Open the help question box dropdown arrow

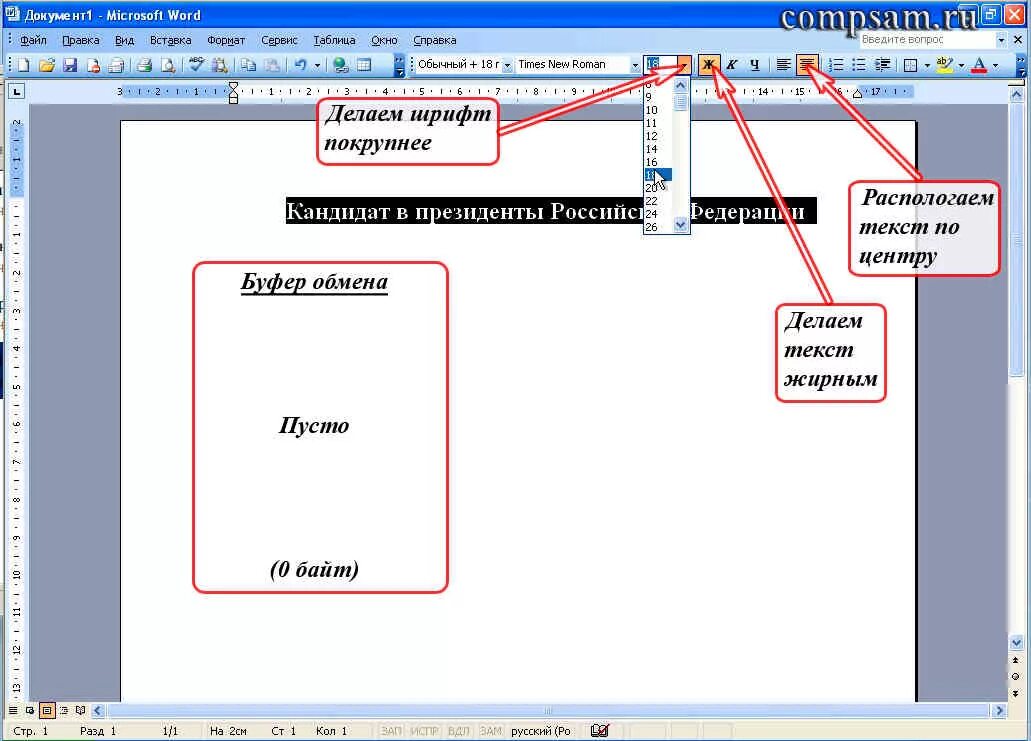coord(1001,40)
